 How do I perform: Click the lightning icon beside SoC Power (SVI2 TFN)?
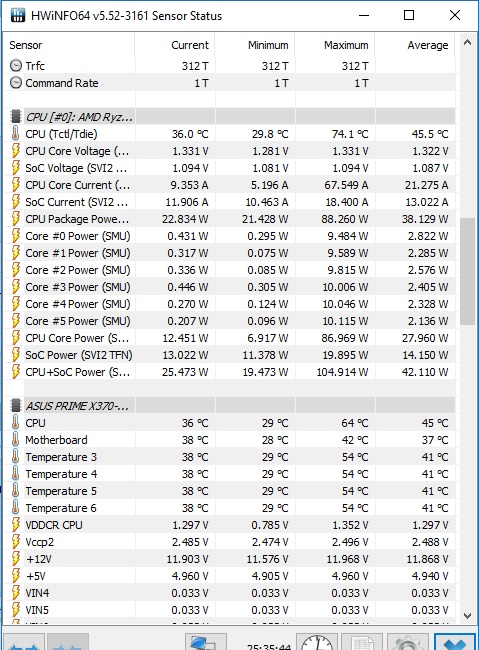tap(16, 355)
